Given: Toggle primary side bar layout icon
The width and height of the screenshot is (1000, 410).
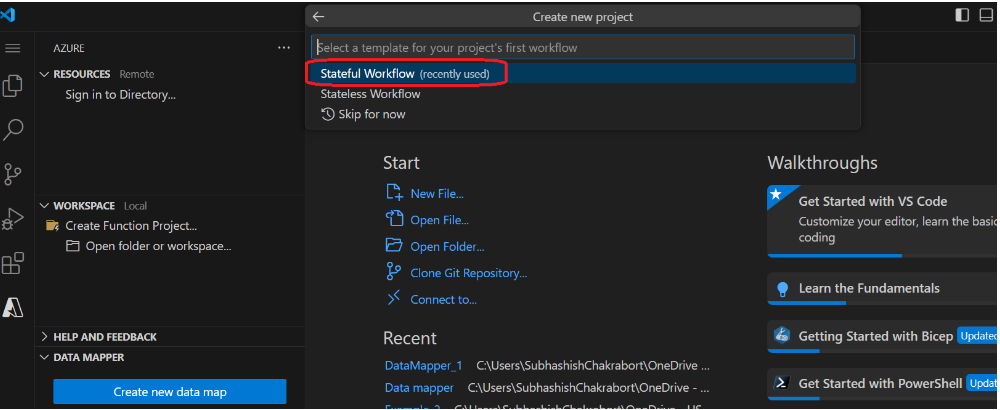Looking at the screenshot, I should click(x=962, y=15).
